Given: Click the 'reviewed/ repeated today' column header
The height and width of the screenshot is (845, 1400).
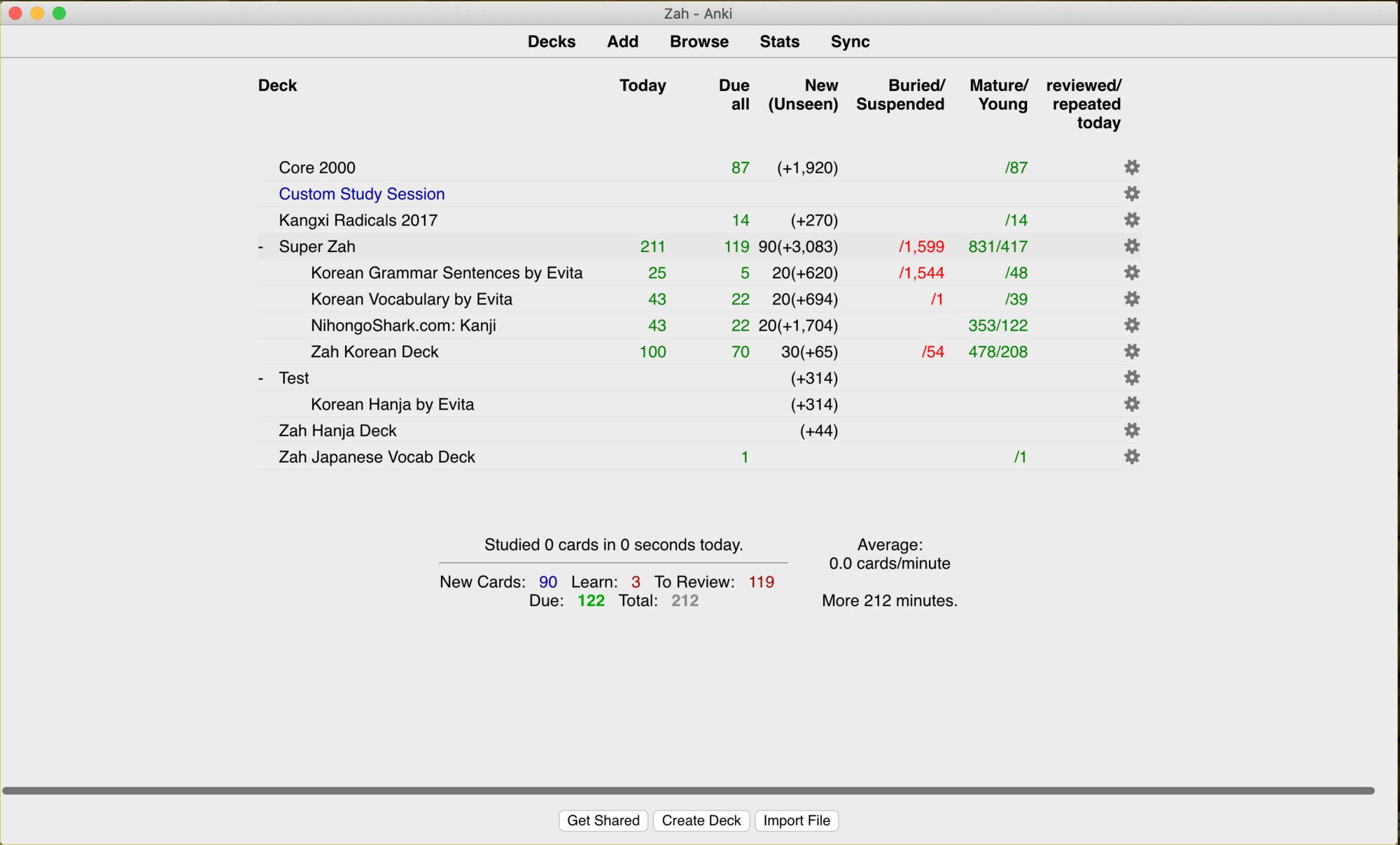Looking at the screenshot, I should tap(1084, 104).
